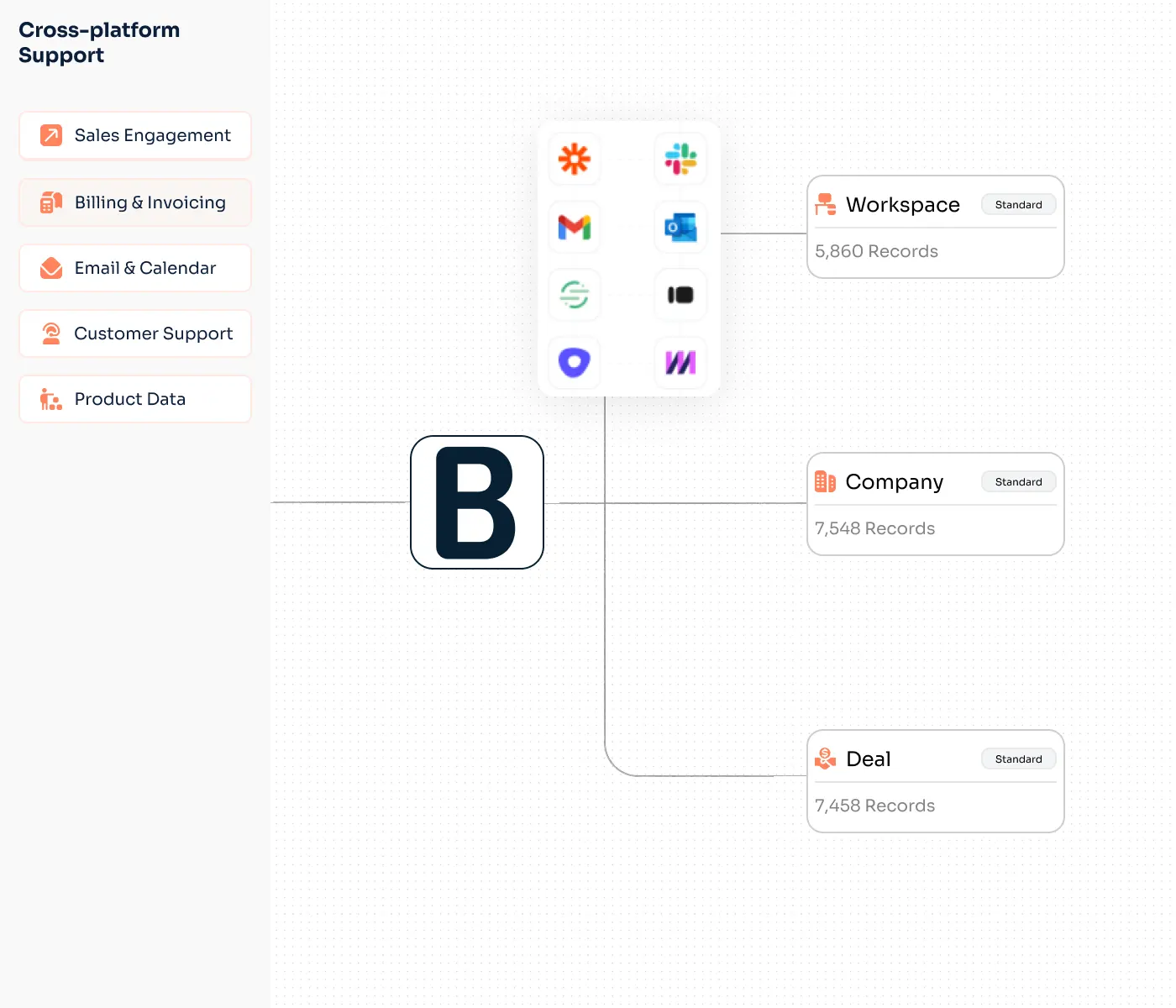Click the 7,548 Records text on the Company card
The image size is (1176, 1008).
click(x=874, y=528)
